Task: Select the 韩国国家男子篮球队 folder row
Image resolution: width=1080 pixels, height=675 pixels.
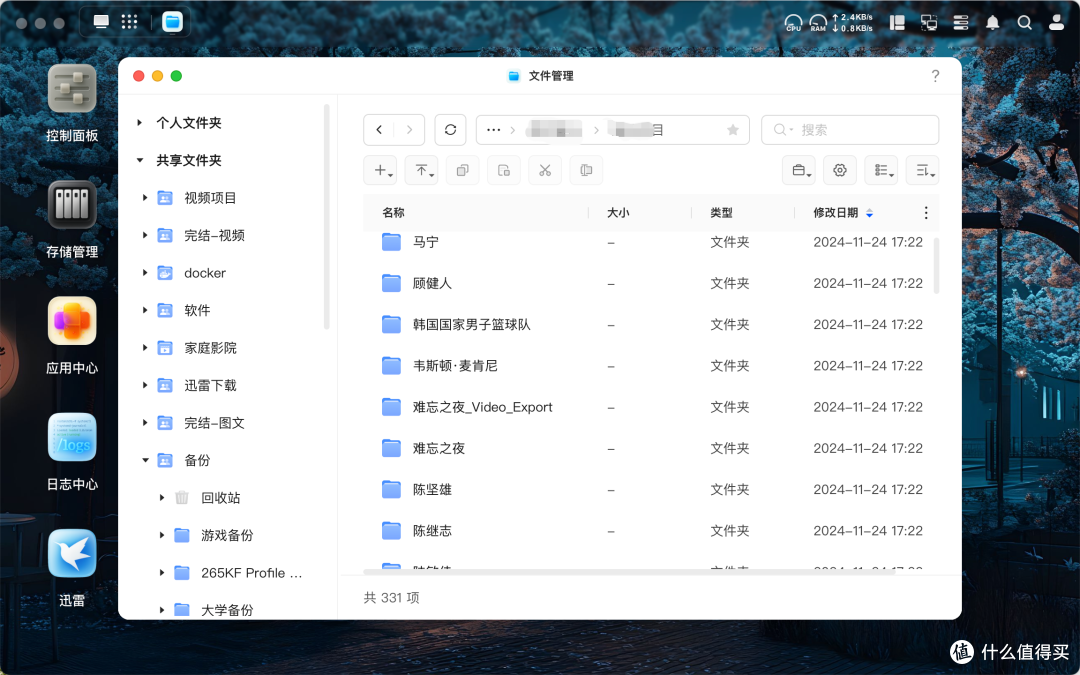Action: (651, 324)
